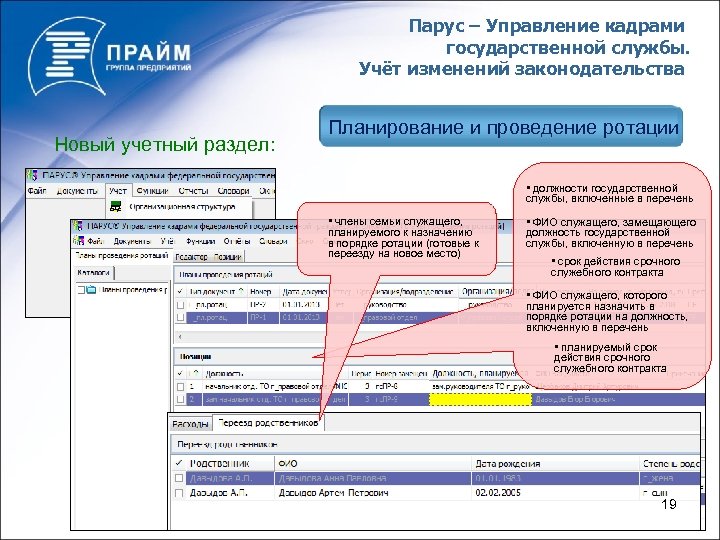Sort by Дата документа column header

point(304,292)
